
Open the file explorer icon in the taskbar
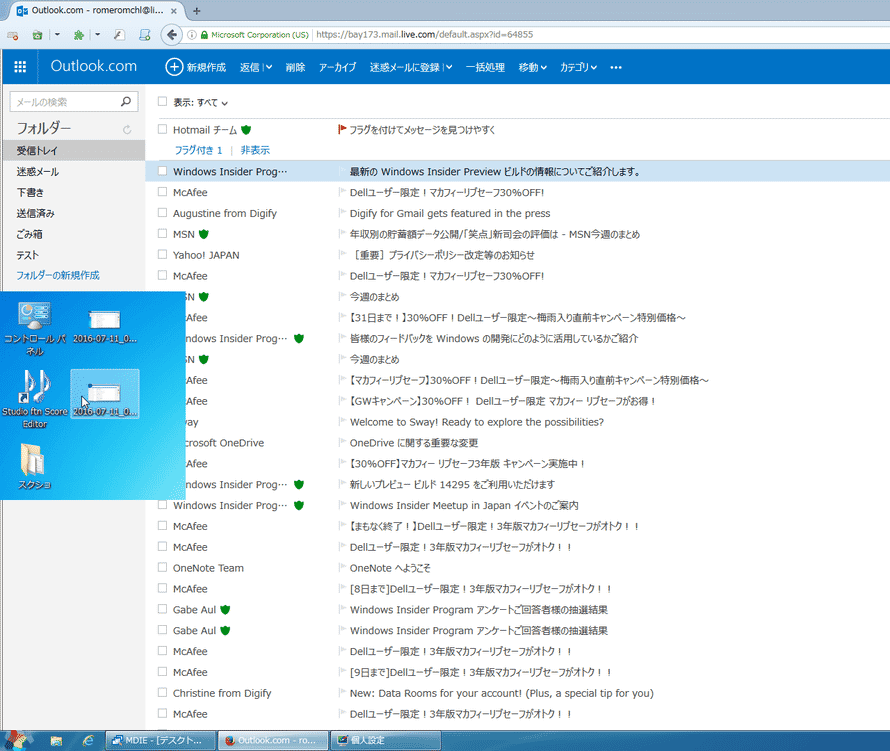56,740
